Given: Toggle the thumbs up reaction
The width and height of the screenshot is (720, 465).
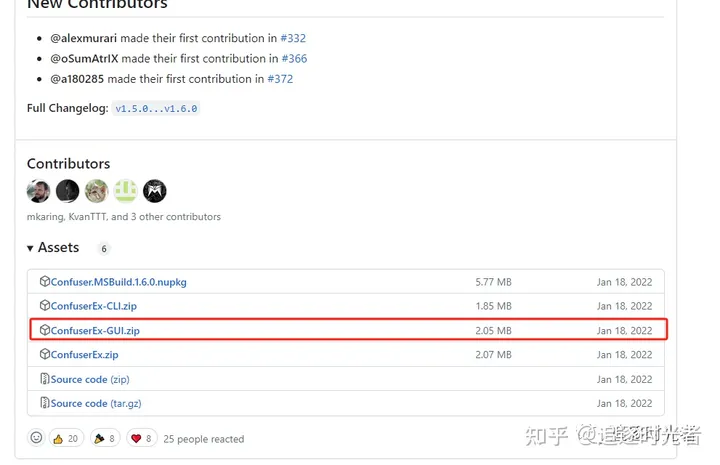Looking at the screenshot, I should (65, 438).
